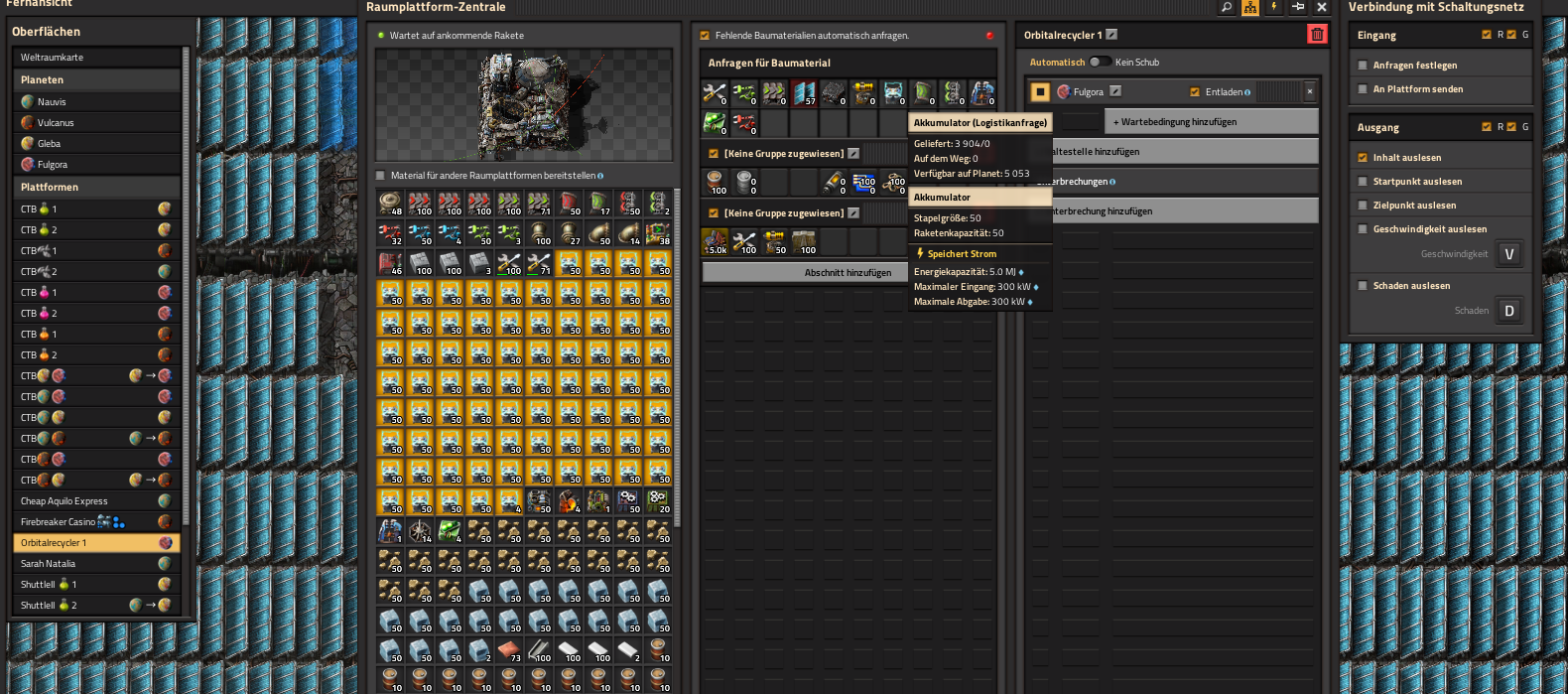Screen dimensions: 1568x694
Task: Click the pin icon in title bar
Action: 1298,7
